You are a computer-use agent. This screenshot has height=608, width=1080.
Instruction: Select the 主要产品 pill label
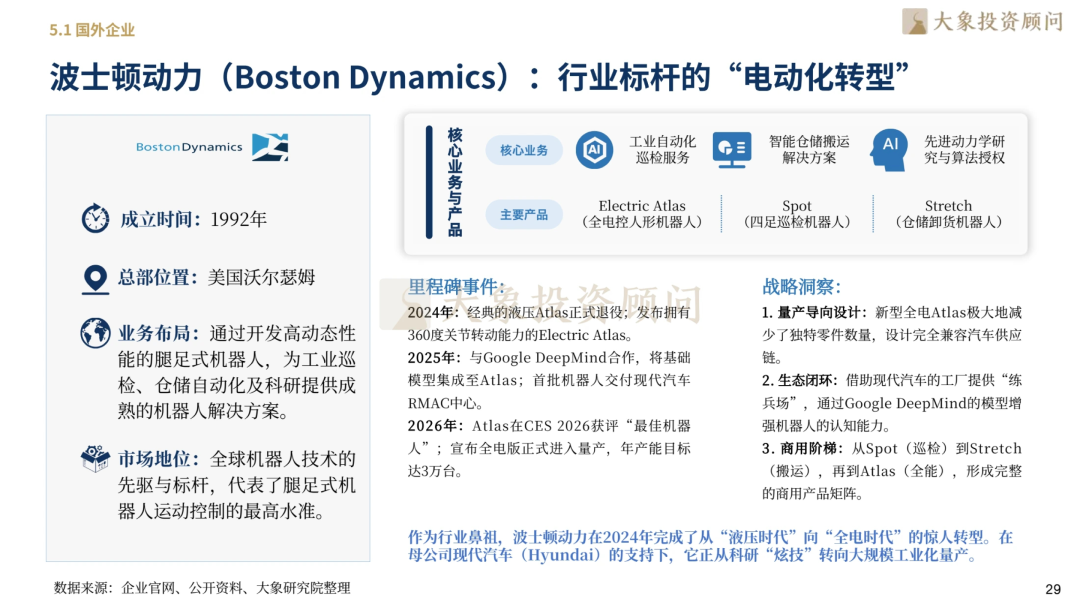tap(523, 215)
